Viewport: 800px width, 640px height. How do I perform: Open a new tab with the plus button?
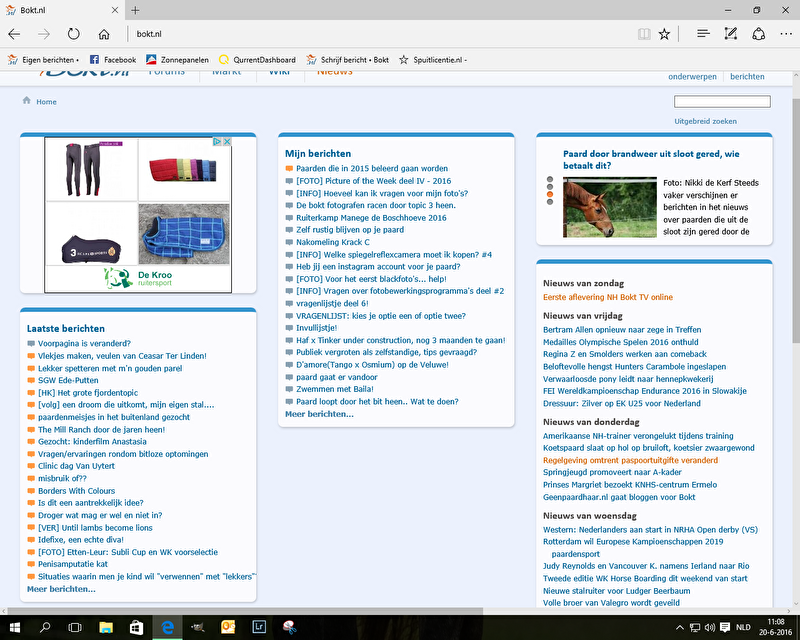coord(135,10)
